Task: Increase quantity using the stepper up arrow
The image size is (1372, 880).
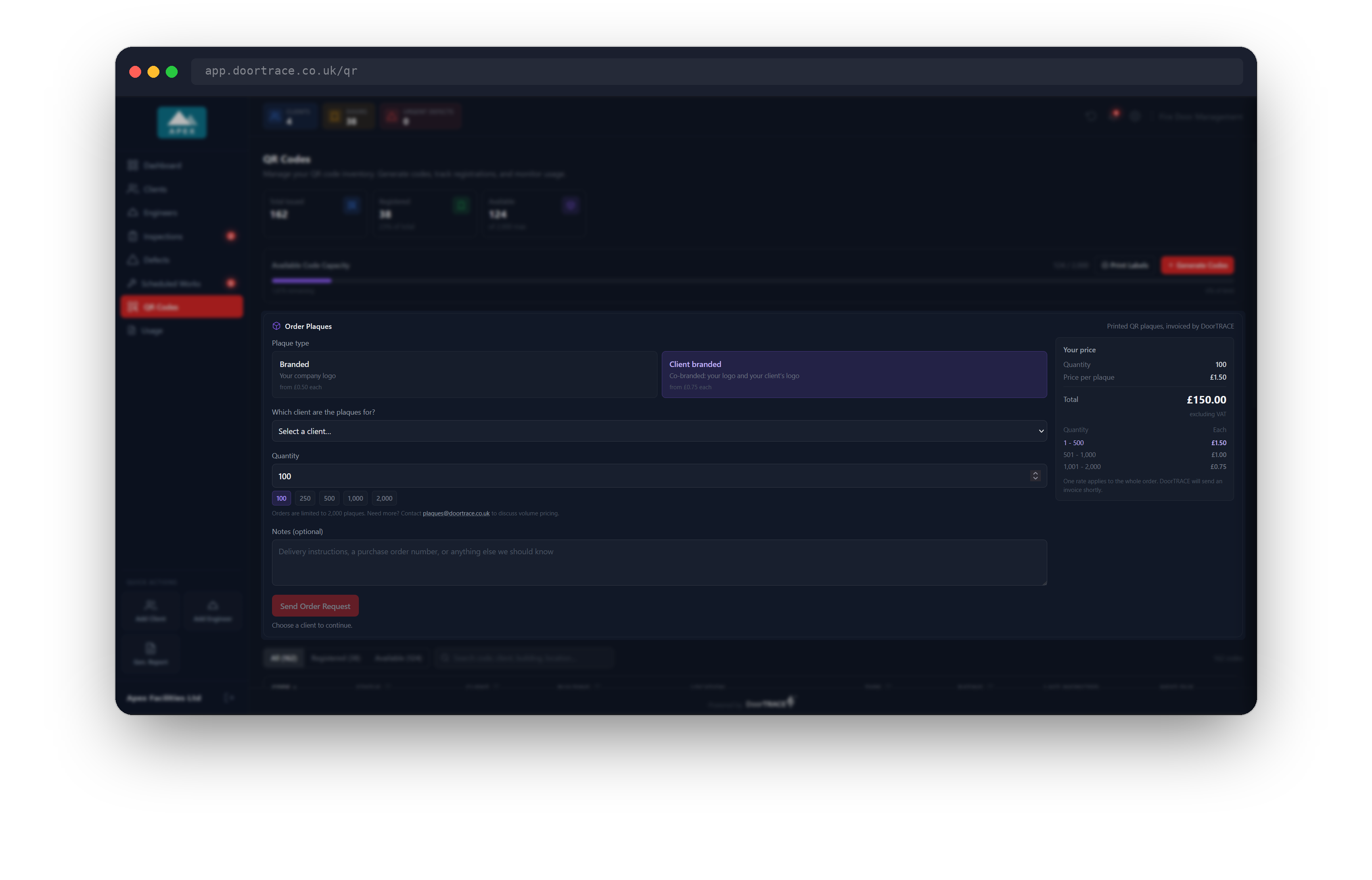Action: tap(1035, 473)
